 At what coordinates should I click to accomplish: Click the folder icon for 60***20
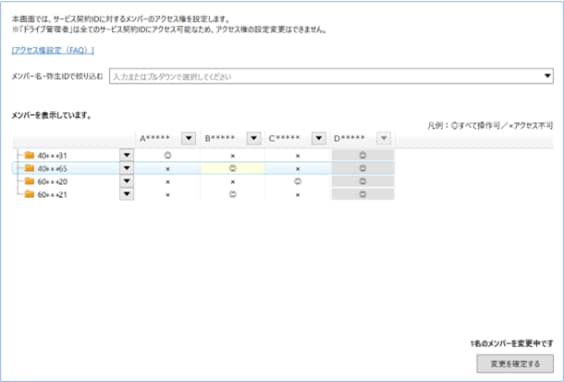click(x=29, y=181)
